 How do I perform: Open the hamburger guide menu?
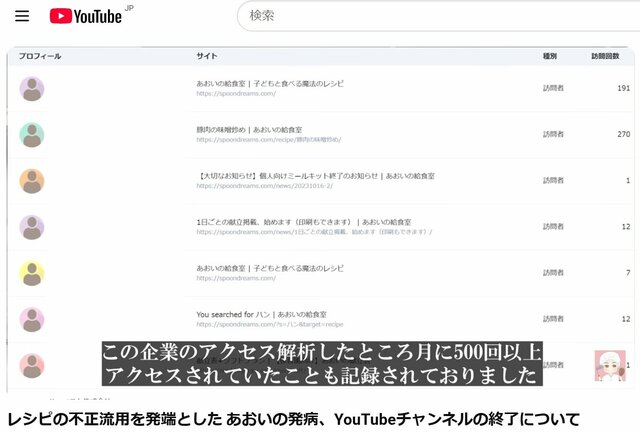(22, 16)
